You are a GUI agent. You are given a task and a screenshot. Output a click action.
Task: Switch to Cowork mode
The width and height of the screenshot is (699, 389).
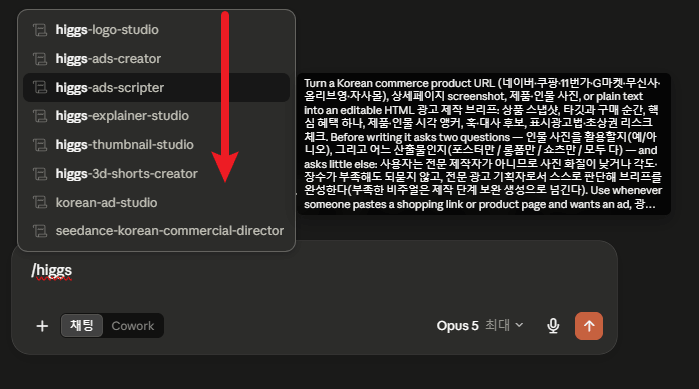pyautogui.click(x=133, y=326)
